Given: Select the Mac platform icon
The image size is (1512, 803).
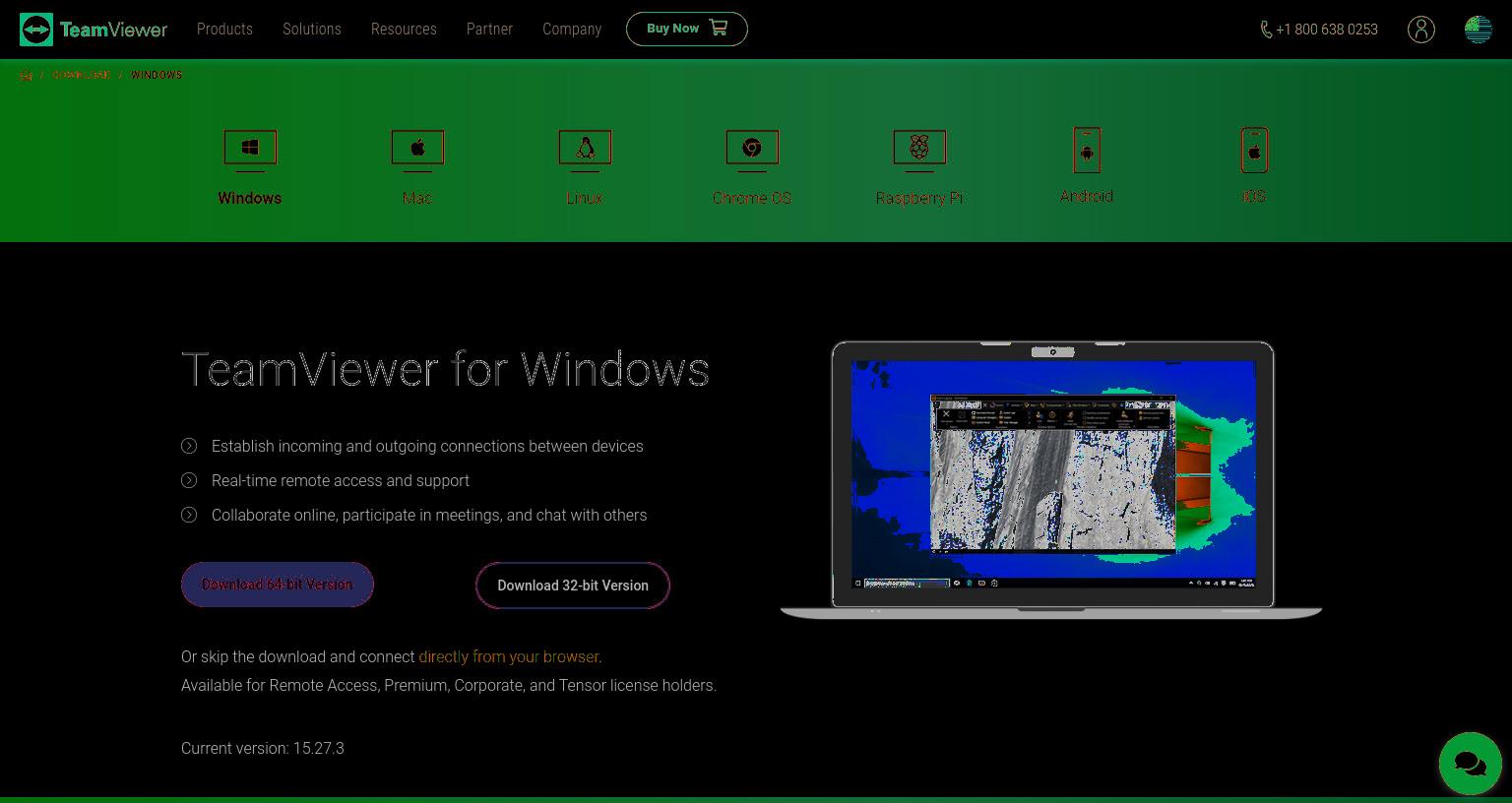Looking at the screenshot, I should pyautogui.click(x=417, y=150).
